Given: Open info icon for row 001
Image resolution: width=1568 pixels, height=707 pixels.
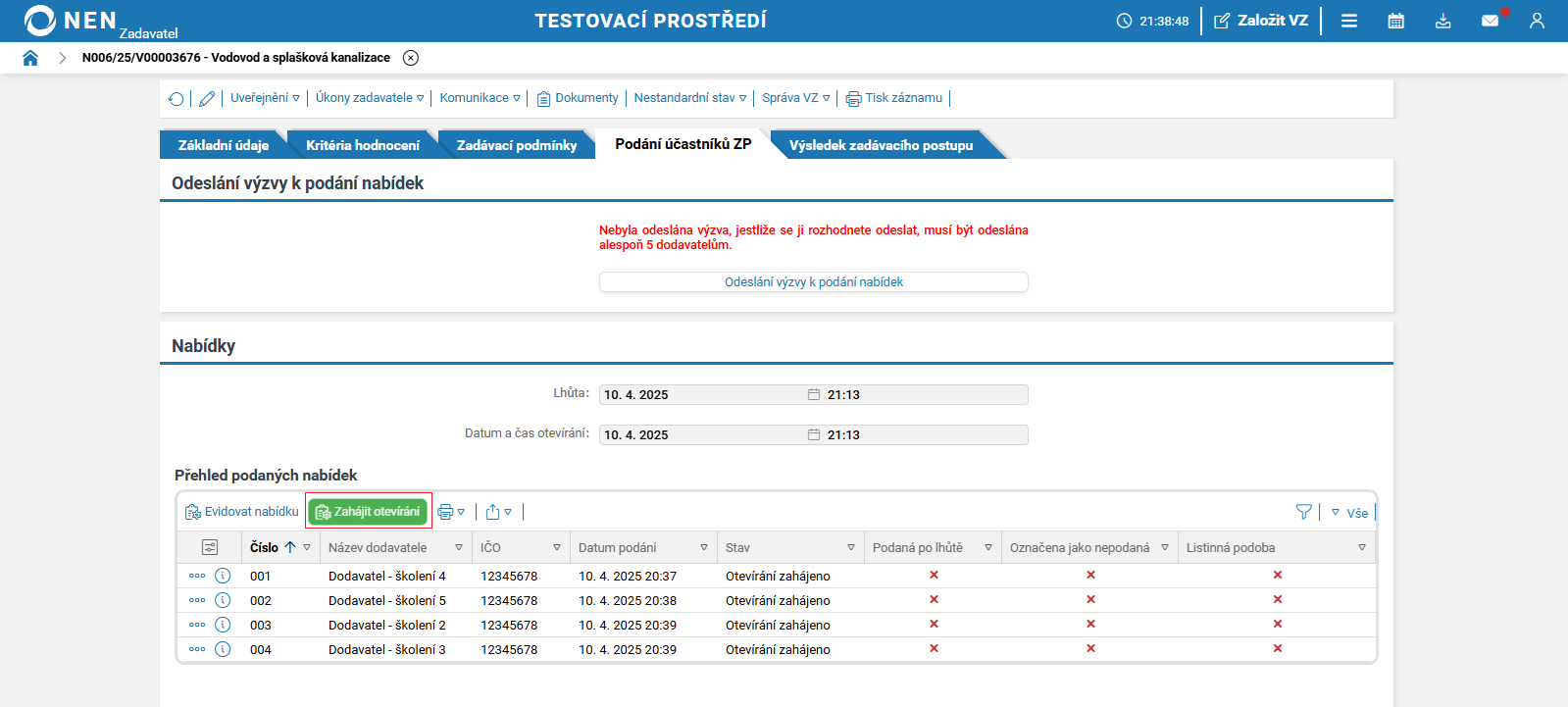Looking at the screenshot, I should pyautogui.click(x=223, y=576).
